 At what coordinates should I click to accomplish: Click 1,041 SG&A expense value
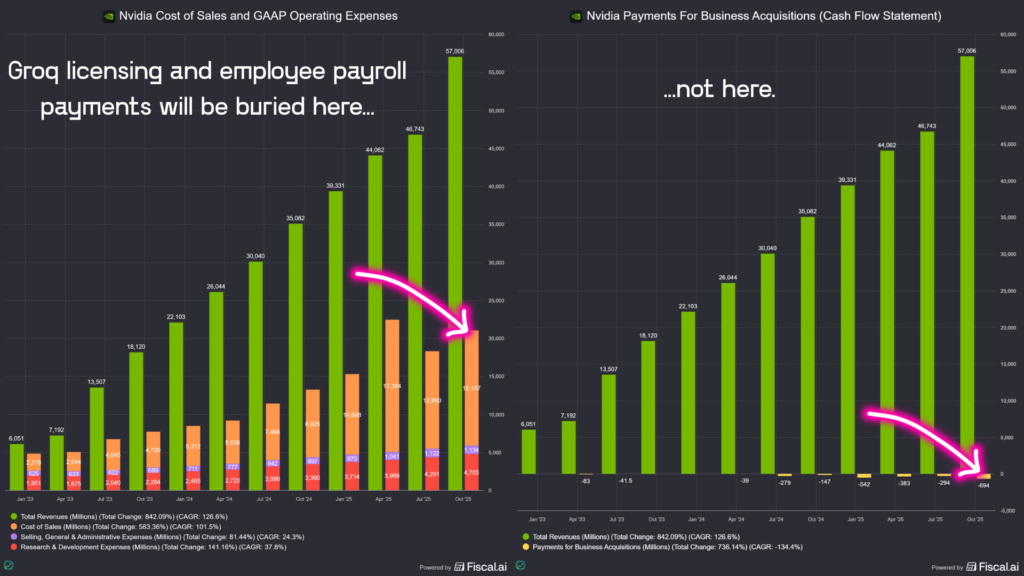click(x=392, y=456)
